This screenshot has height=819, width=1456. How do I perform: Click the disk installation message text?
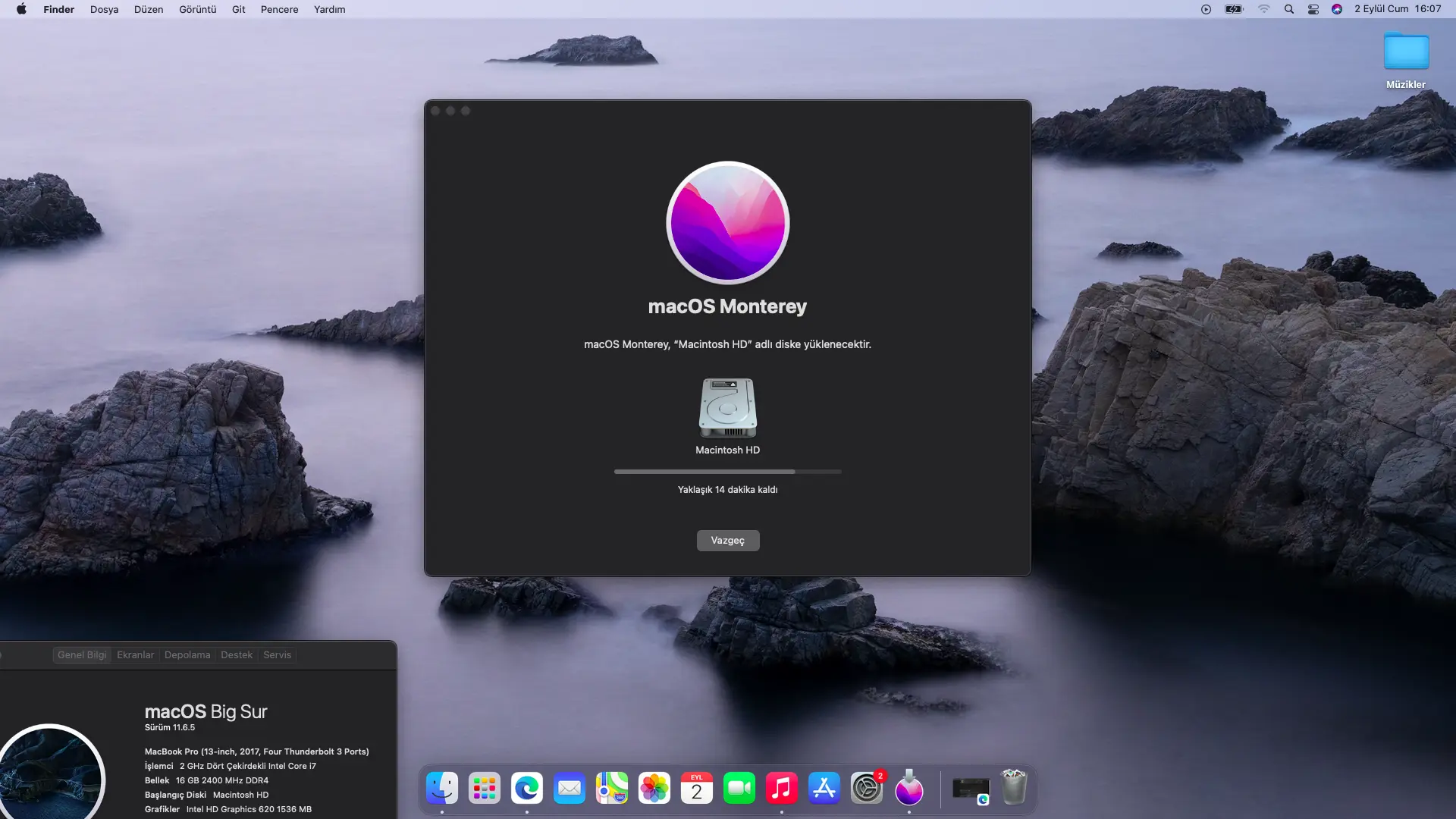coord(728,344)
